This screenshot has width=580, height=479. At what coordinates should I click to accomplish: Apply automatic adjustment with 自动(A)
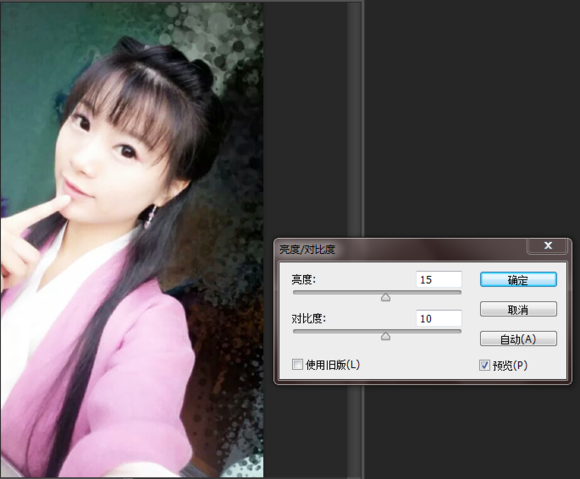518,339
